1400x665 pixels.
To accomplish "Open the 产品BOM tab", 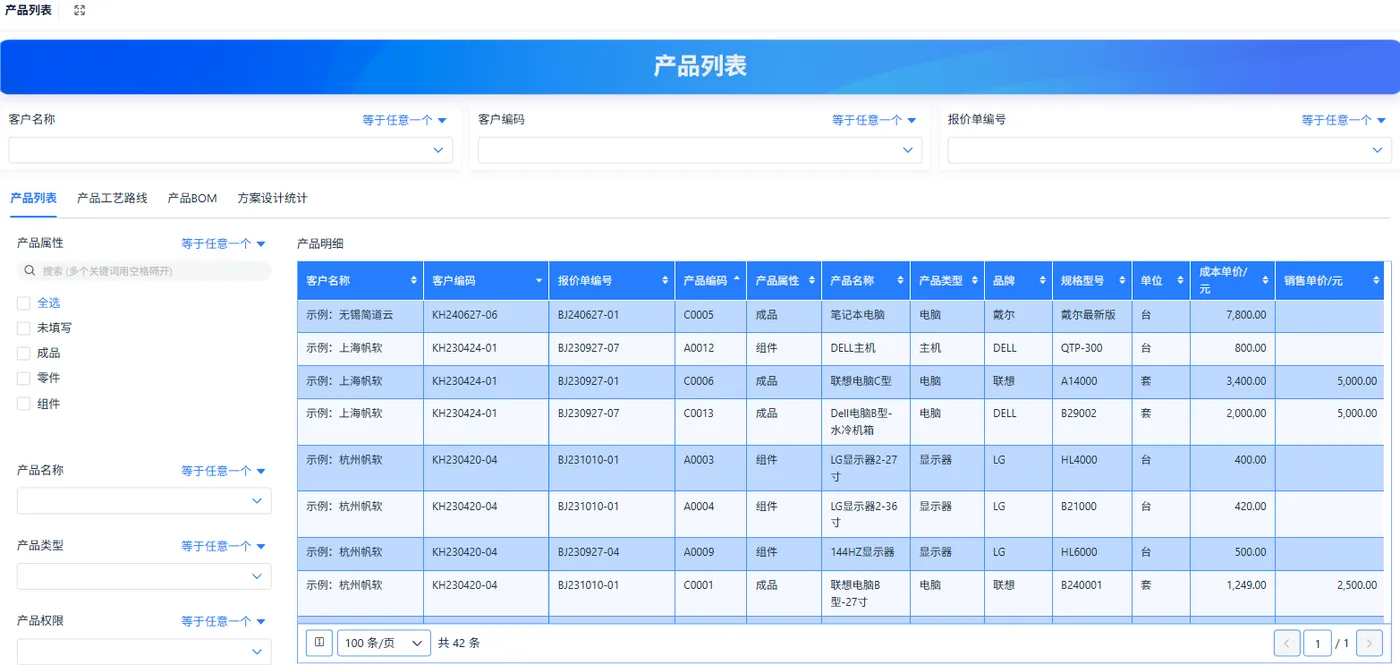I will click(192, 198).
